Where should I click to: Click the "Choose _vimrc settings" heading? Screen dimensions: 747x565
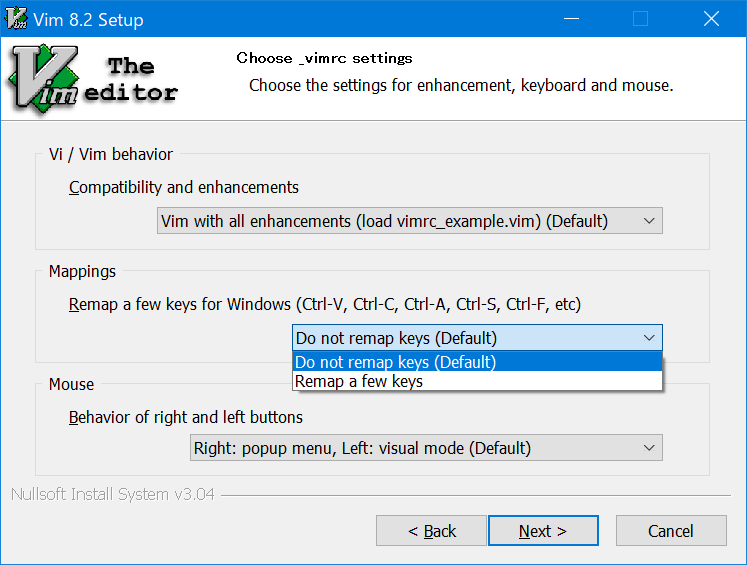(x=324, y=58)
